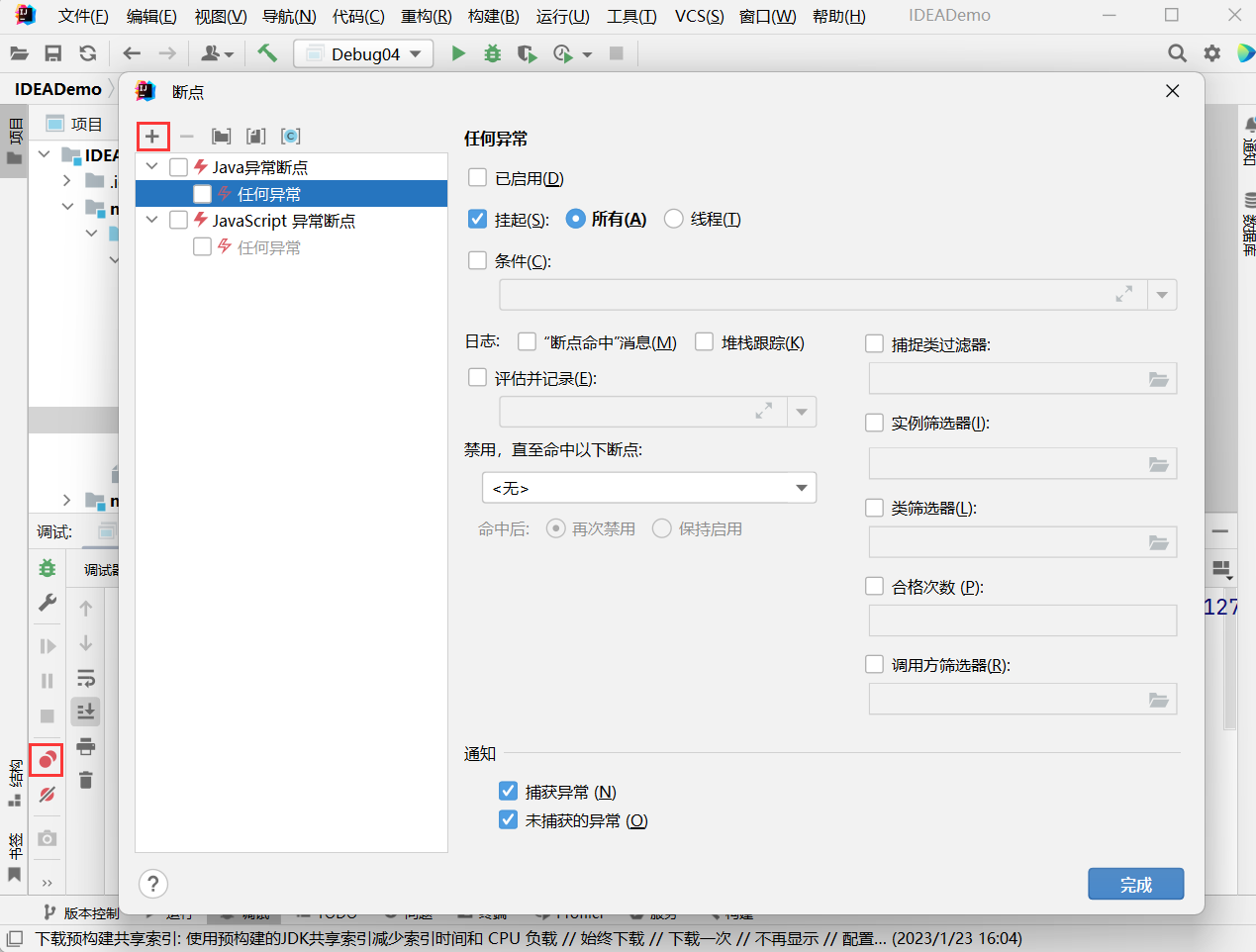Select the 所有 radio button

point(576,219)
